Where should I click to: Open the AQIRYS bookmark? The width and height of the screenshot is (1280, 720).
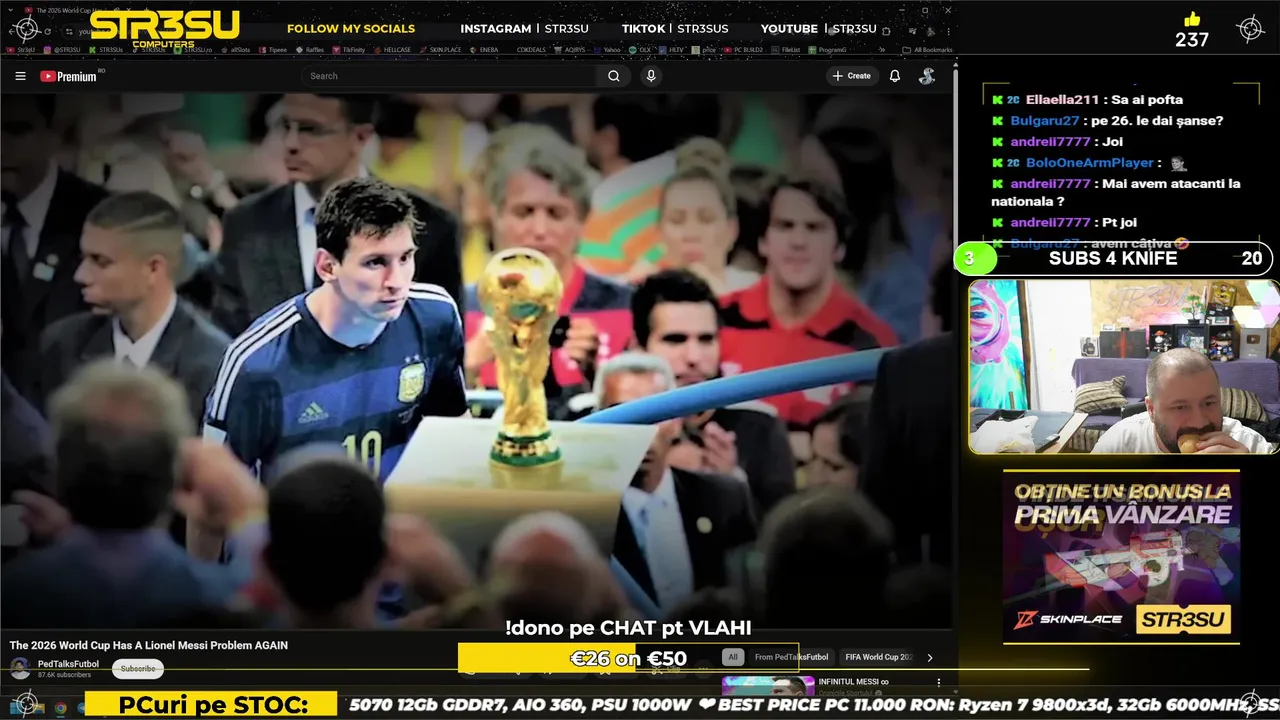[x=570, y=50]
